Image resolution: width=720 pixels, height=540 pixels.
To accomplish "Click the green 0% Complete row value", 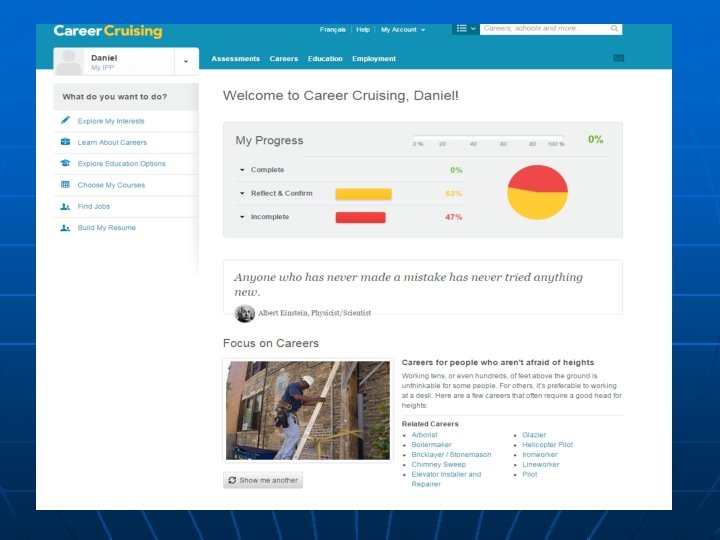I will 456,170.
